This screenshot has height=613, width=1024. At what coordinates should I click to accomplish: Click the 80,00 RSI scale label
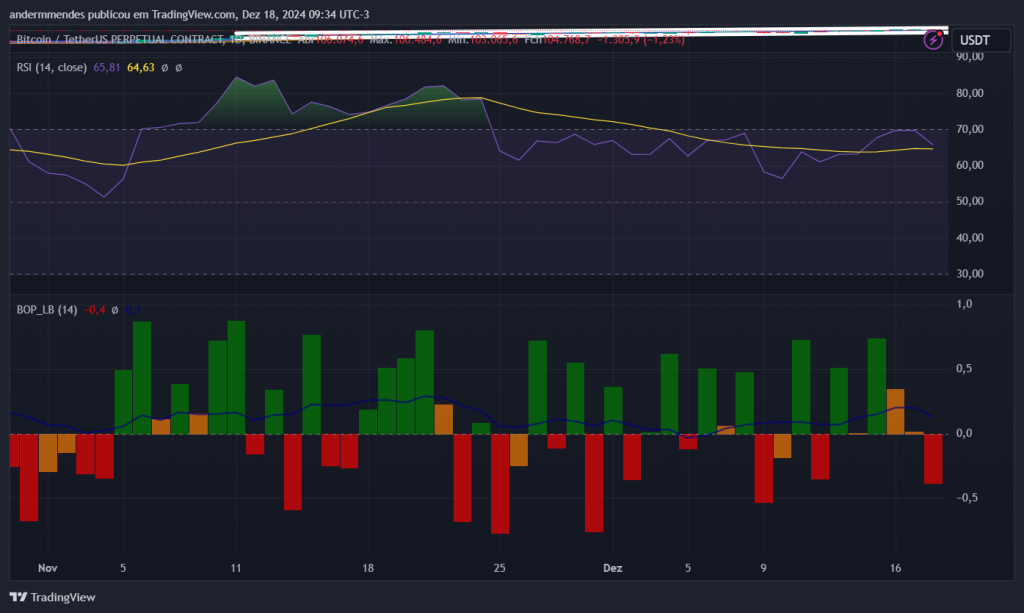coord(970,93)
